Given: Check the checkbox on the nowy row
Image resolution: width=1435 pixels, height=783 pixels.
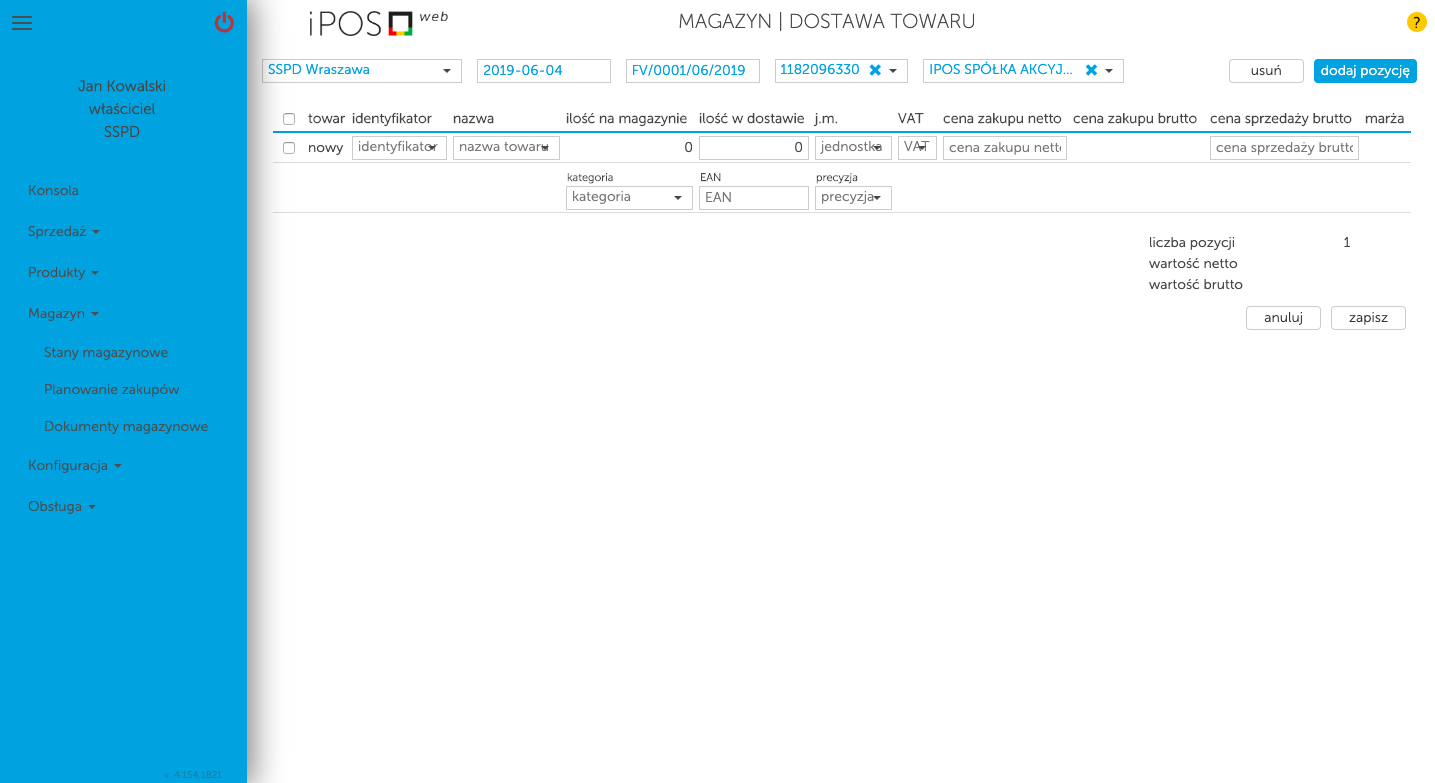Looking at the screenshot, I should [289, 147].
